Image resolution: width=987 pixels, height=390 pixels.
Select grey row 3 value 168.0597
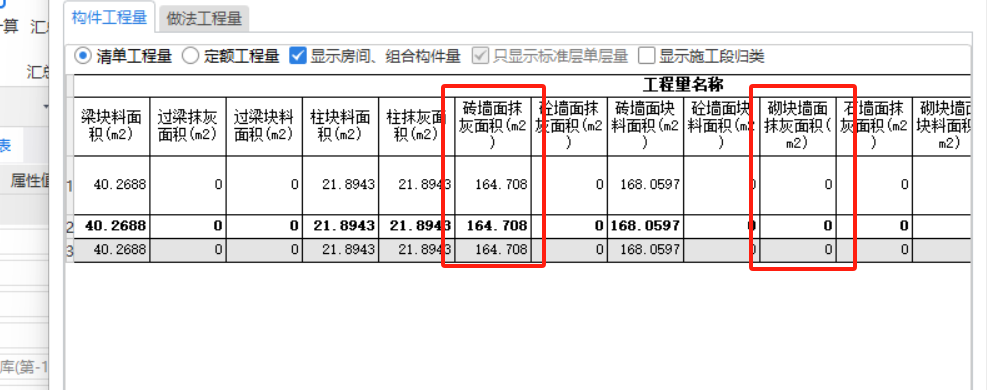click(x=645, y=250)
